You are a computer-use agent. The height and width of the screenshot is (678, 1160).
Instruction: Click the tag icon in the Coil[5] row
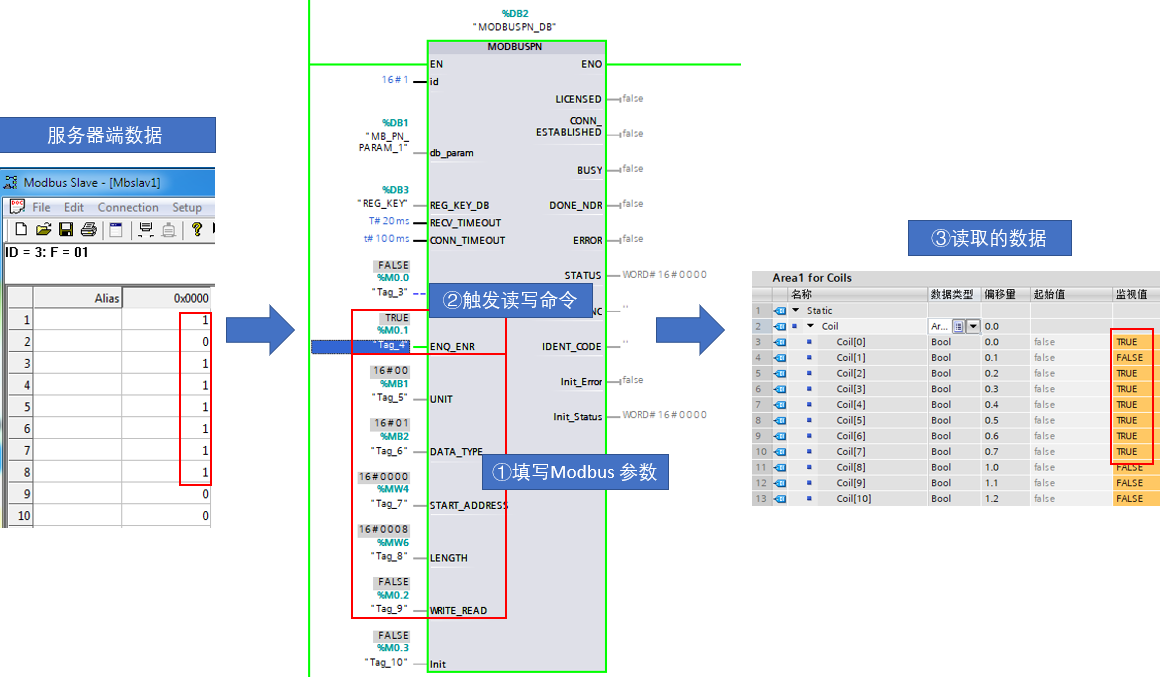tap(780, 420)
